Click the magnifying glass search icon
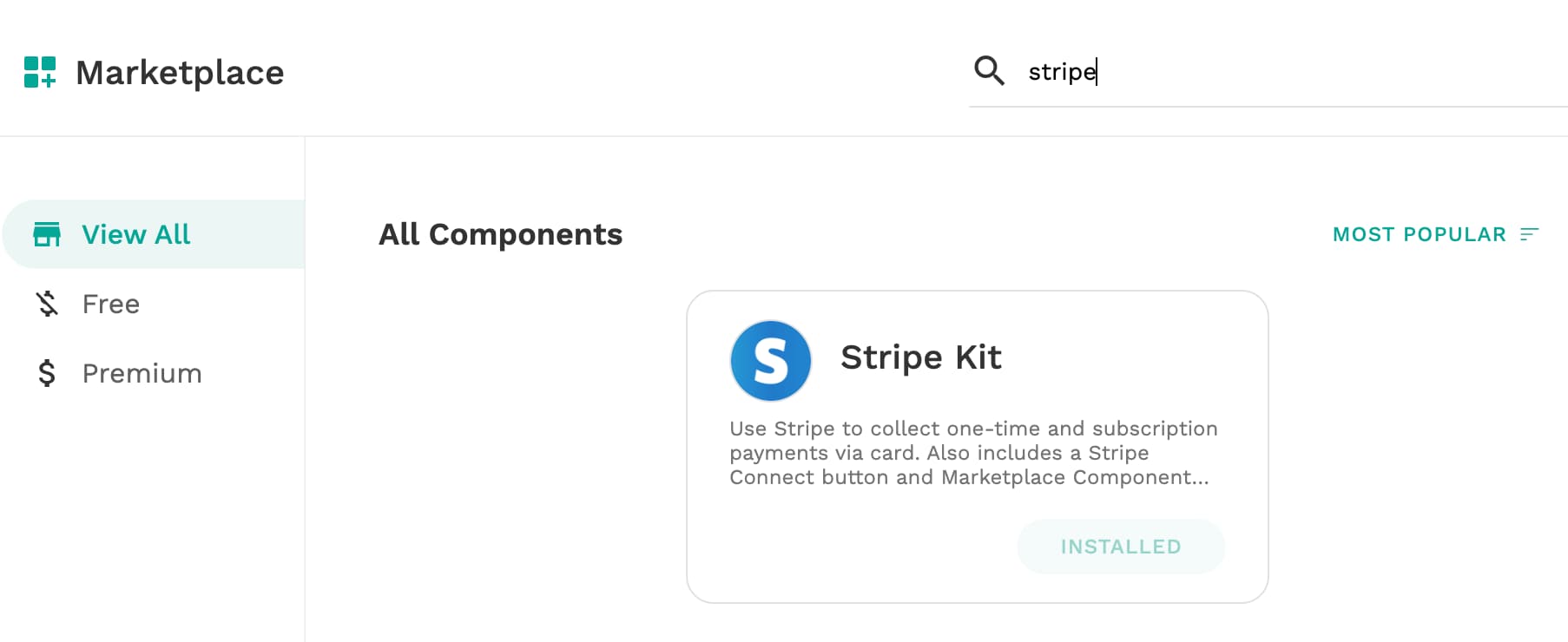This screenshot has width=1568, height=642. click(x=989, y=70)
